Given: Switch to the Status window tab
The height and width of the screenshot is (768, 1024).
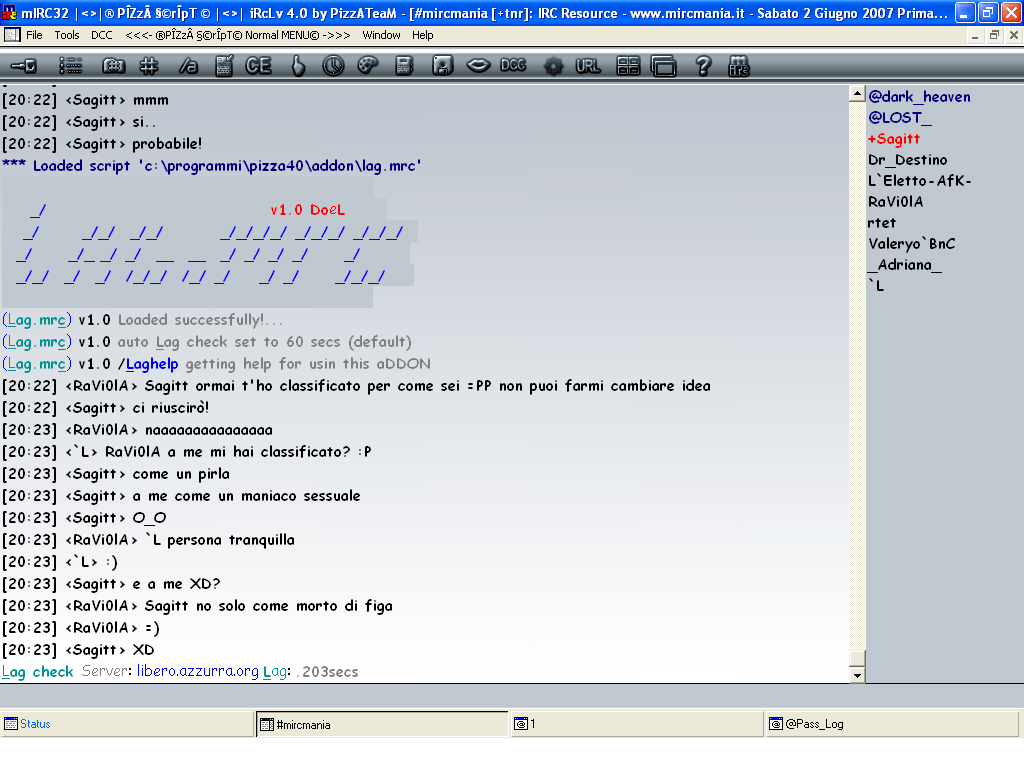Looking at the screenshot, I should tap(35, 724).
